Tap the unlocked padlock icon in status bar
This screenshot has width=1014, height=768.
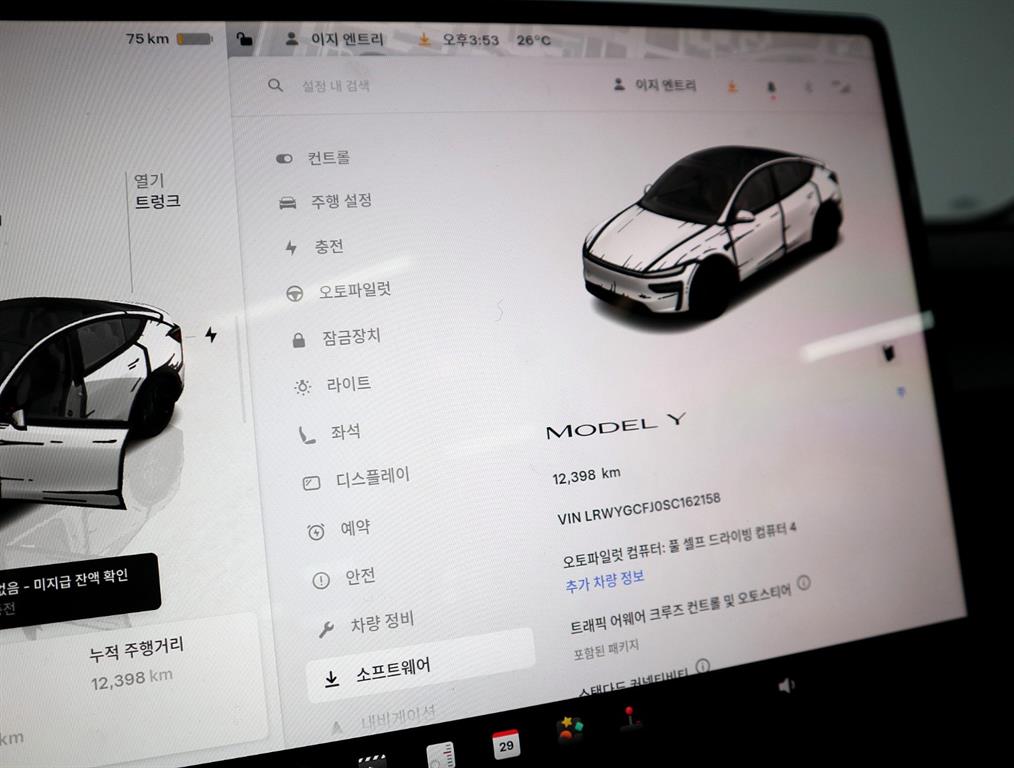(x=244, y=39)
